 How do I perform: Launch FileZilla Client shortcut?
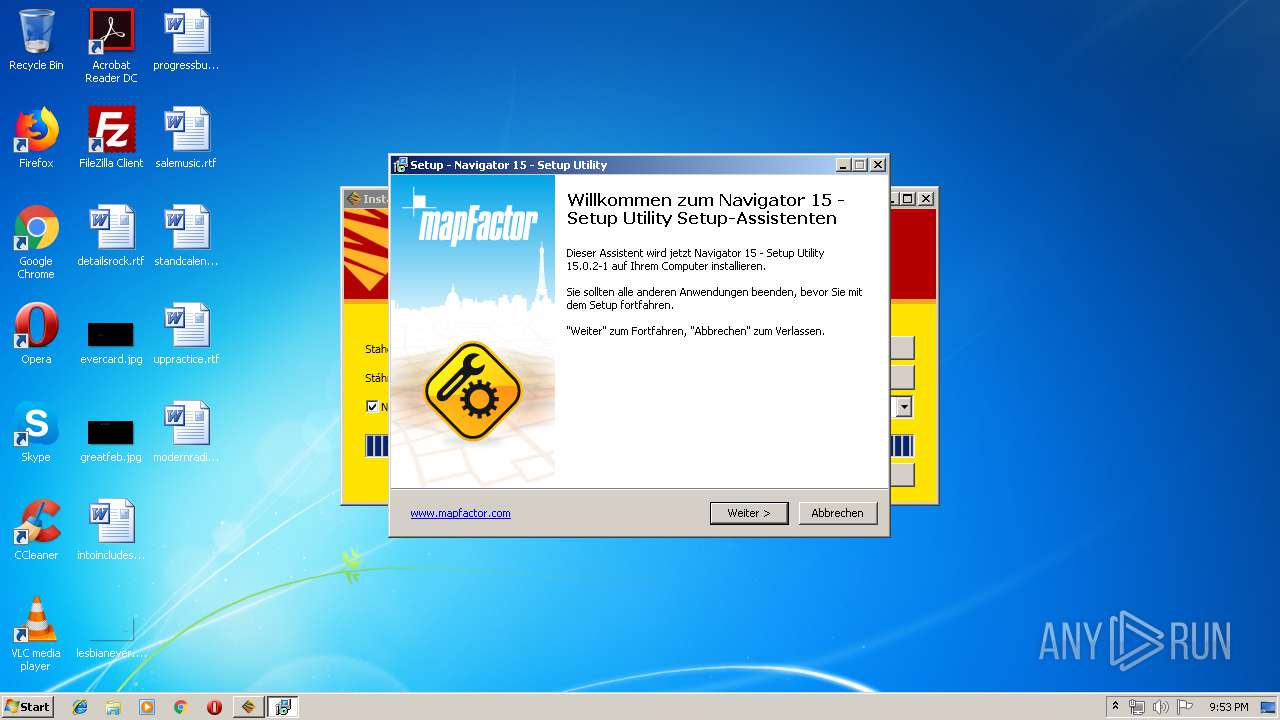(x=111, y=138)
